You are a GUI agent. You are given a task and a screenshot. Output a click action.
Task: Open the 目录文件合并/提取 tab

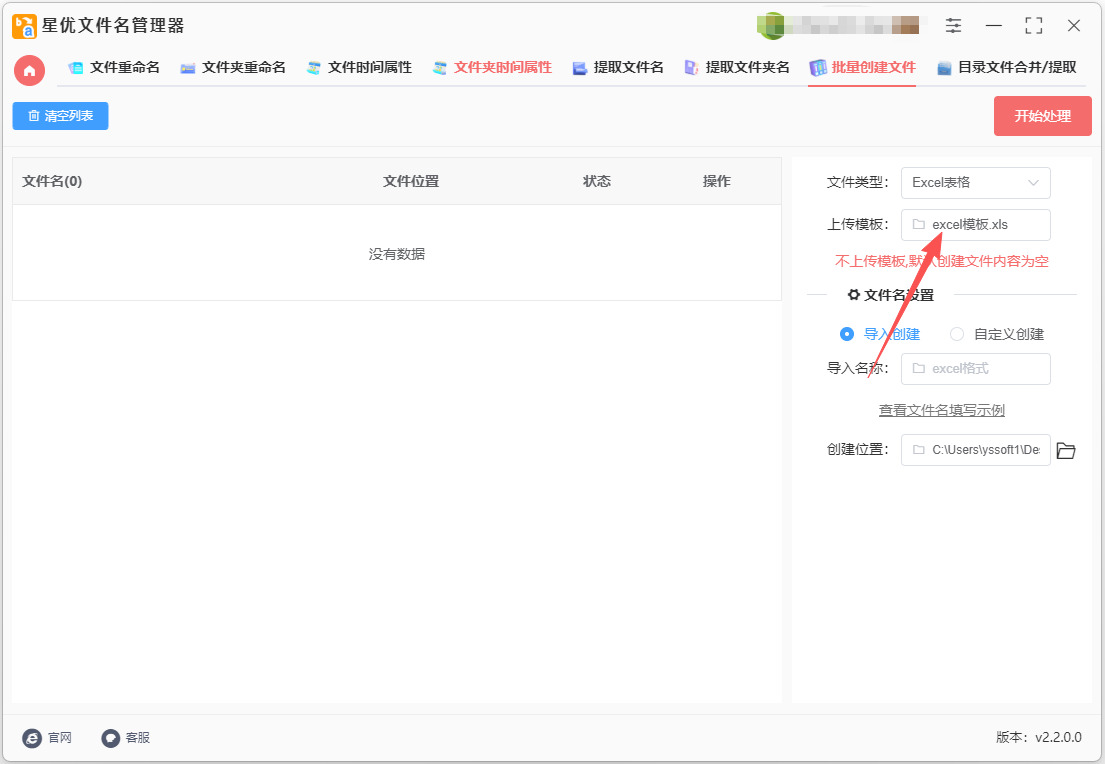click(1007, 68)
